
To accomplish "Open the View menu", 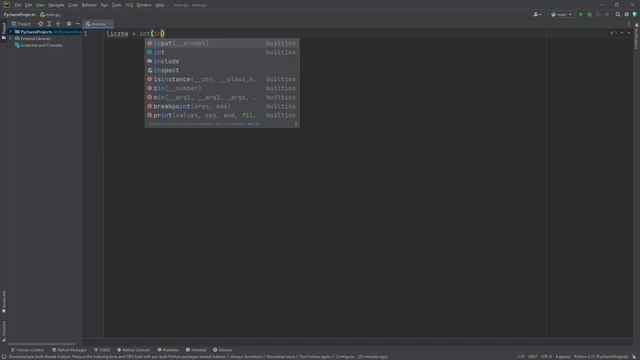I will (x=40, y=5).
